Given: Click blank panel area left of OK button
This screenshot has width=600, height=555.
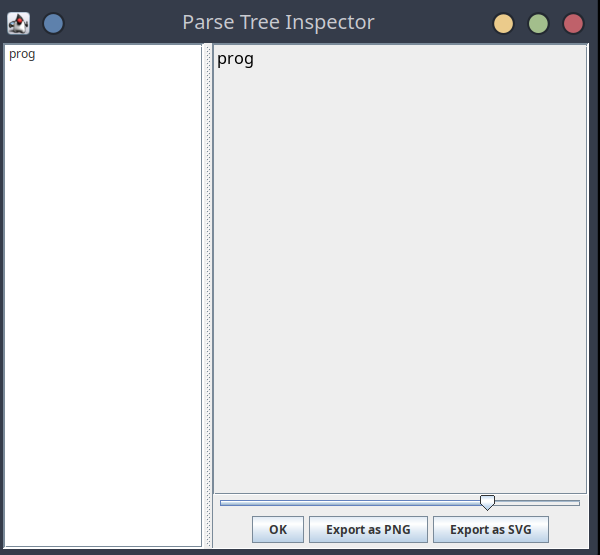Looking at the screenshot, I should point(233,529).
